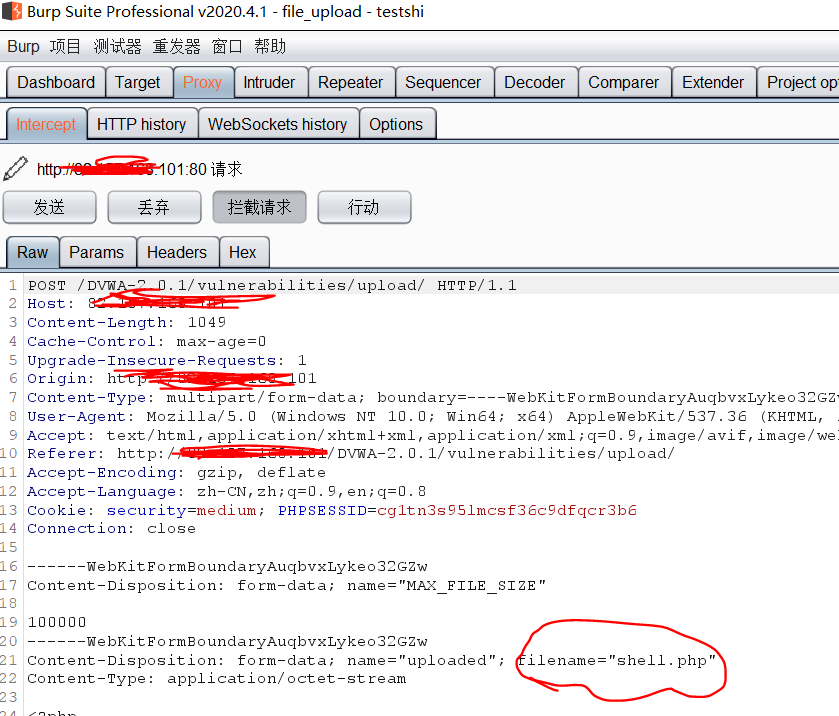839x716 pixels.
Task: Switch to the Project options tab
Action: pyautogui.click(x=800, y=82)
